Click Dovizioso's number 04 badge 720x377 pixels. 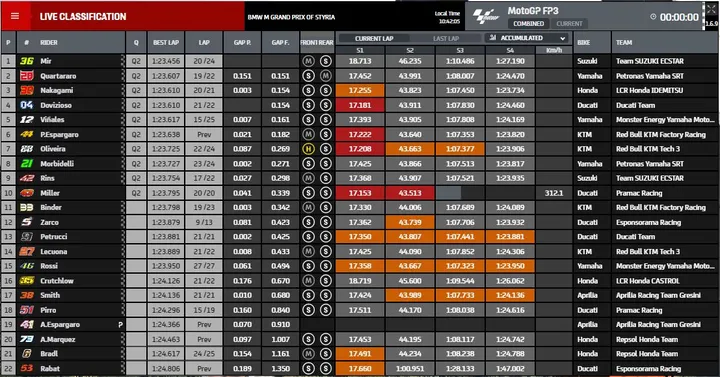pos(27,105)
